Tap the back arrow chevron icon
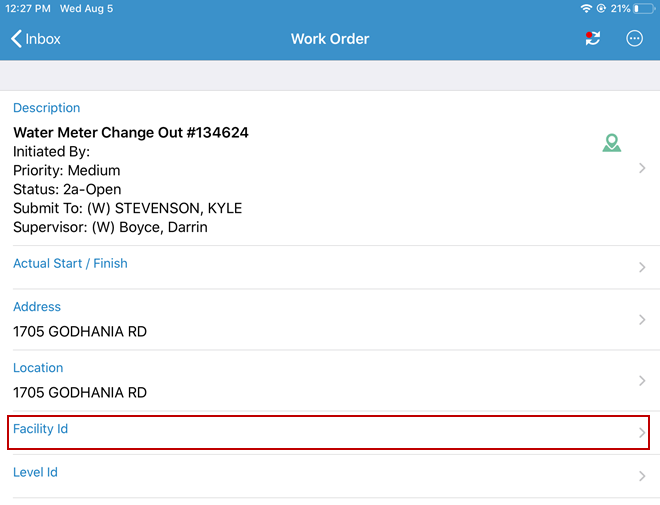The image size is (660, 505). coord(16,39)
